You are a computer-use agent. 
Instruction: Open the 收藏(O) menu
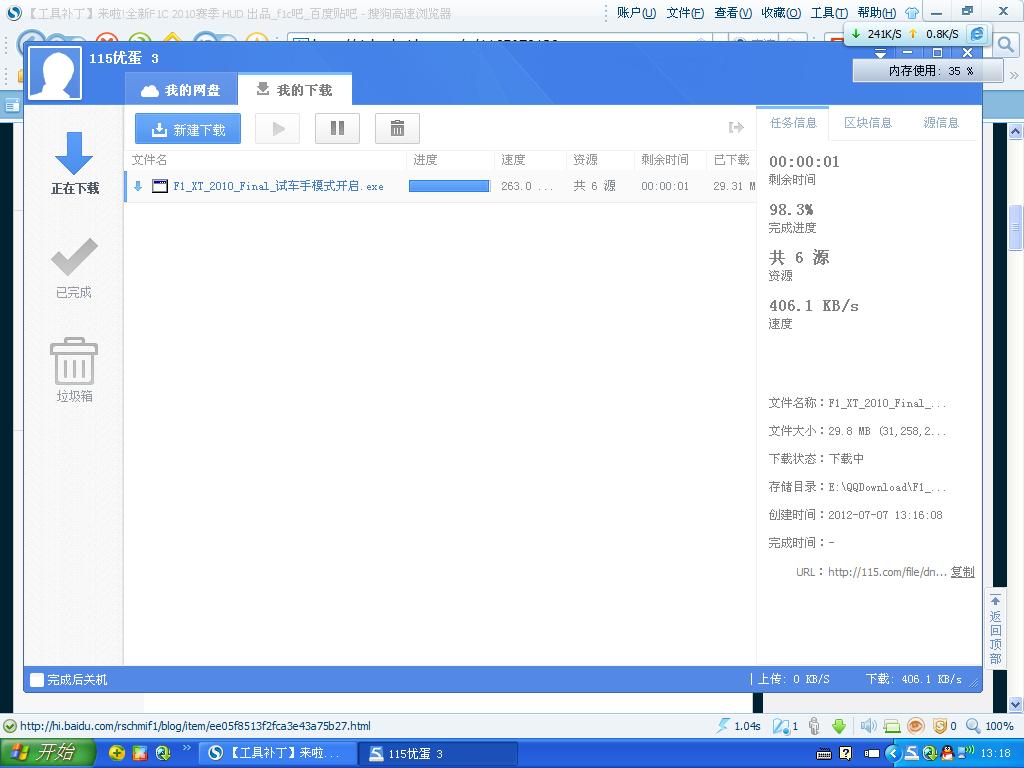pos(781,13)
